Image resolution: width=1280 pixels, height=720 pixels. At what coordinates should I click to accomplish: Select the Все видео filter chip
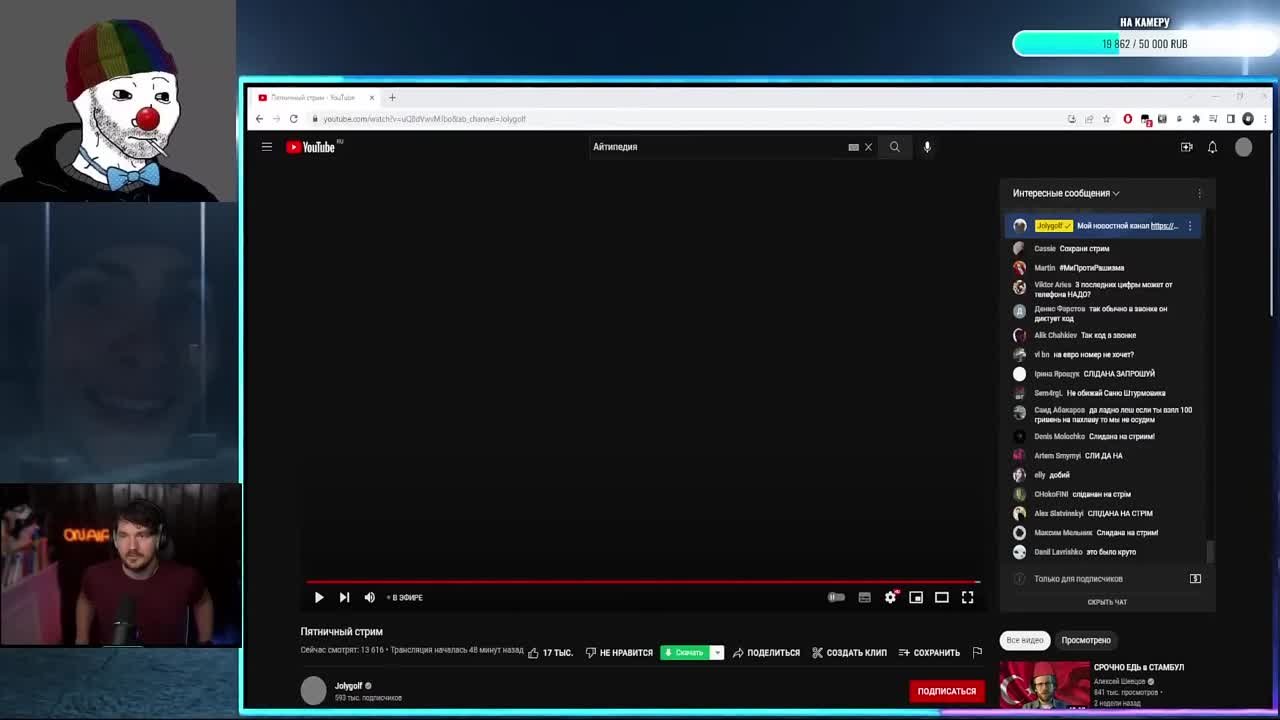click(1025, 640)
